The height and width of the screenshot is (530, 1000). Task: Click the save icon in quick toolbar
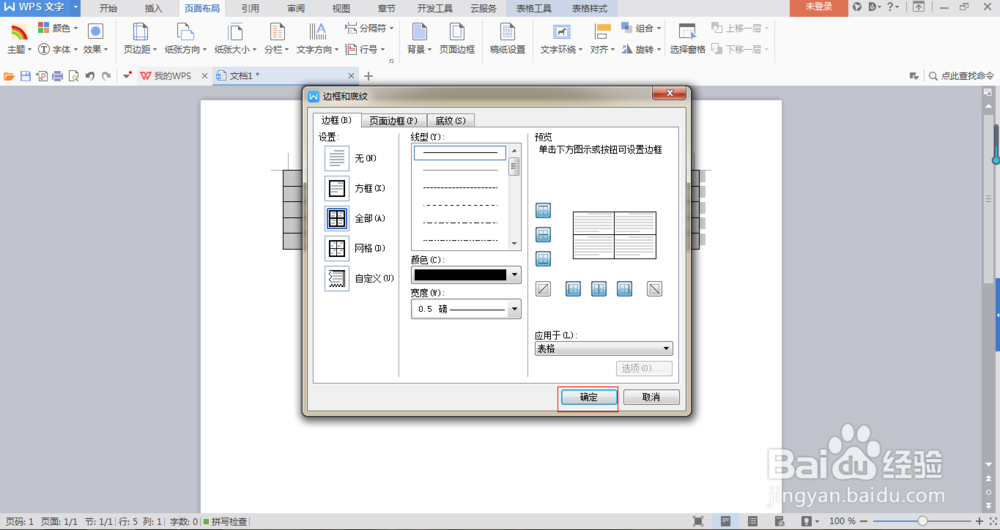[x=26, y=77]
